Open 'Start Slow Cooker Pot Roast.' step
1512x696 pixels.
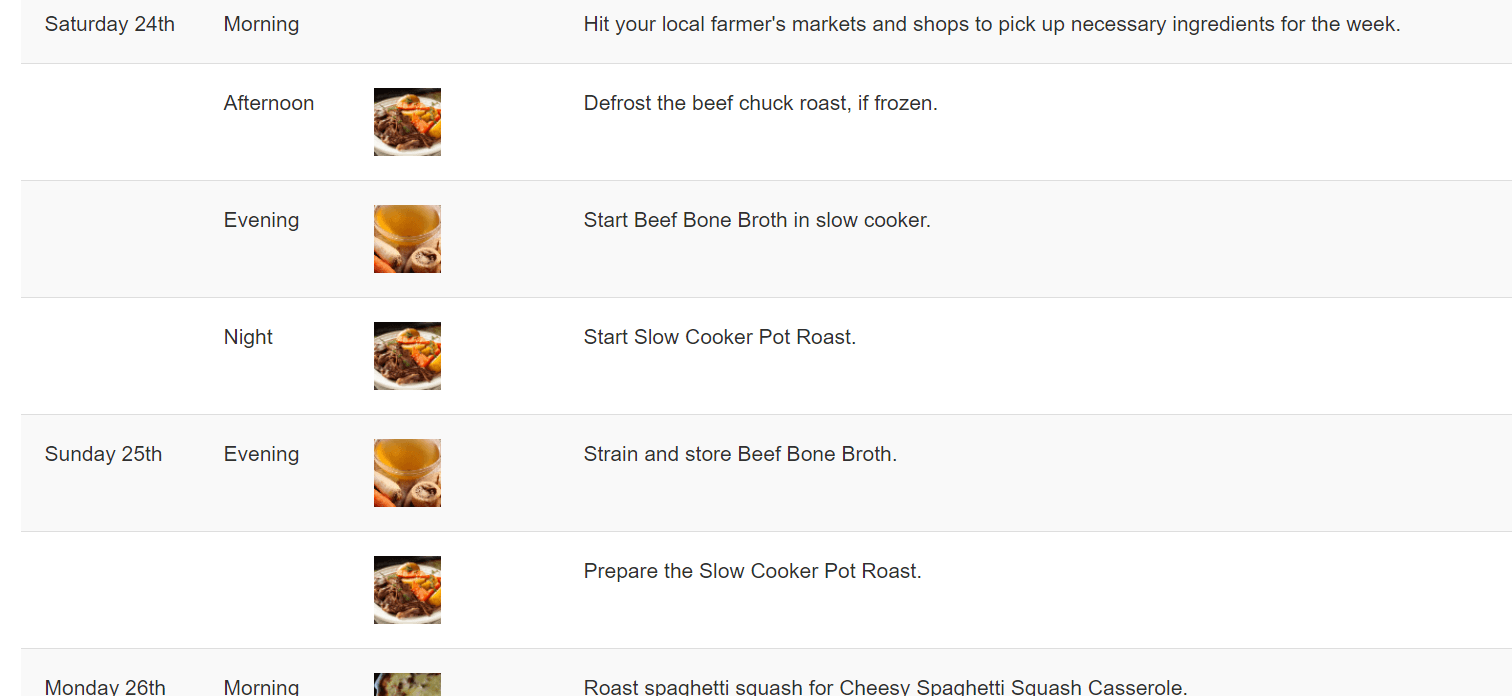tap(720, 337)
